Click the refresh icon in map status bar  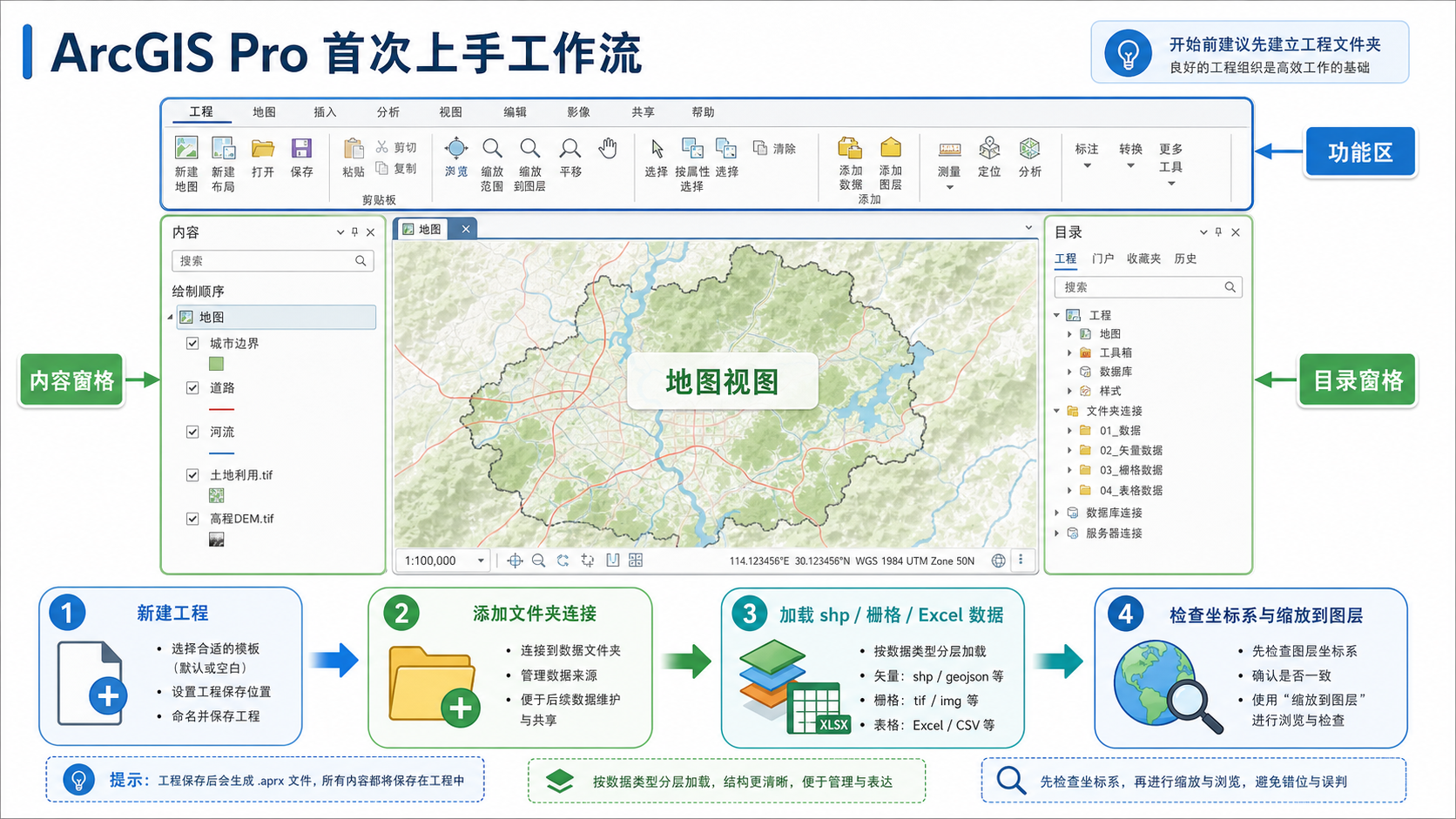click(x=563, y=561)
